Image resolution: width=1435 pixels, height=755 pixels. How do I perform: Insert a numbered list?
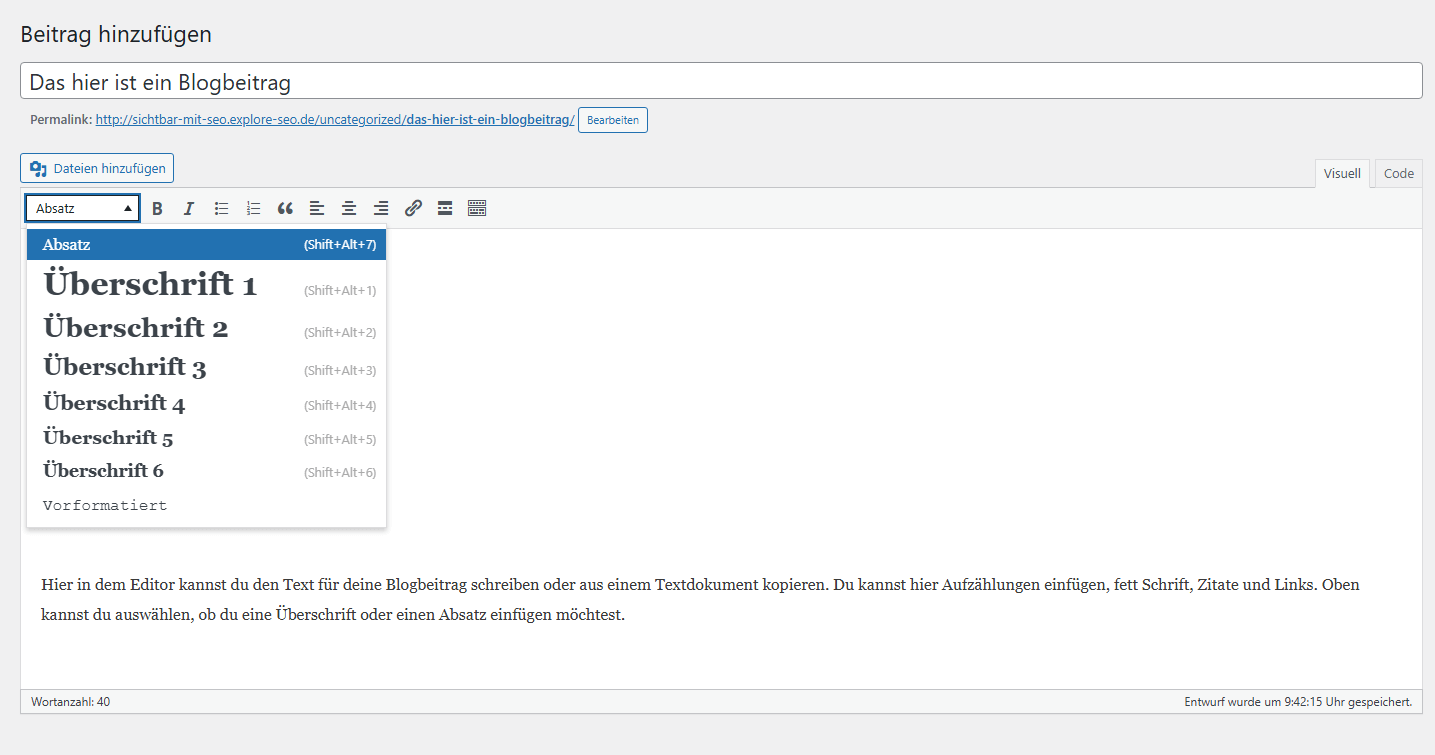(253, 208)
